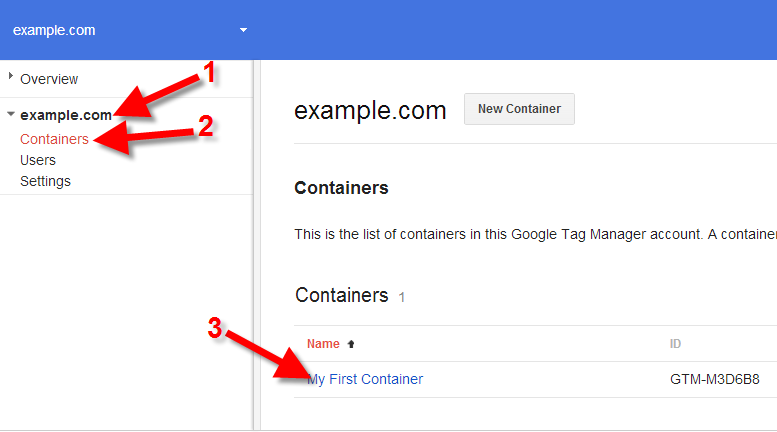Collapse the example.com sidebar tree arrow
The height and width of the screenshot is (432, 777).
11,115
